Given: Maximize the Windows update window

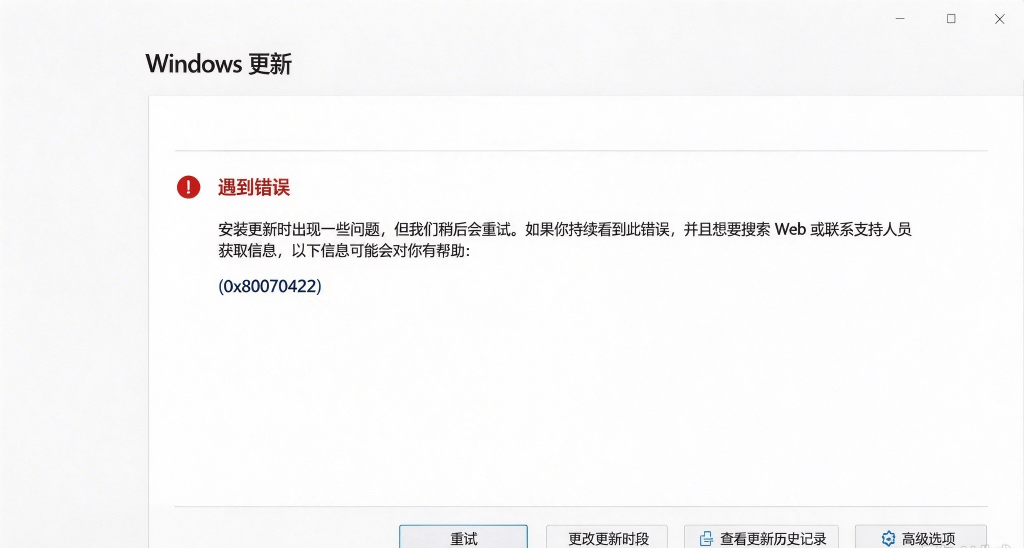Looking at the screenshot, I should pos(951,19).
